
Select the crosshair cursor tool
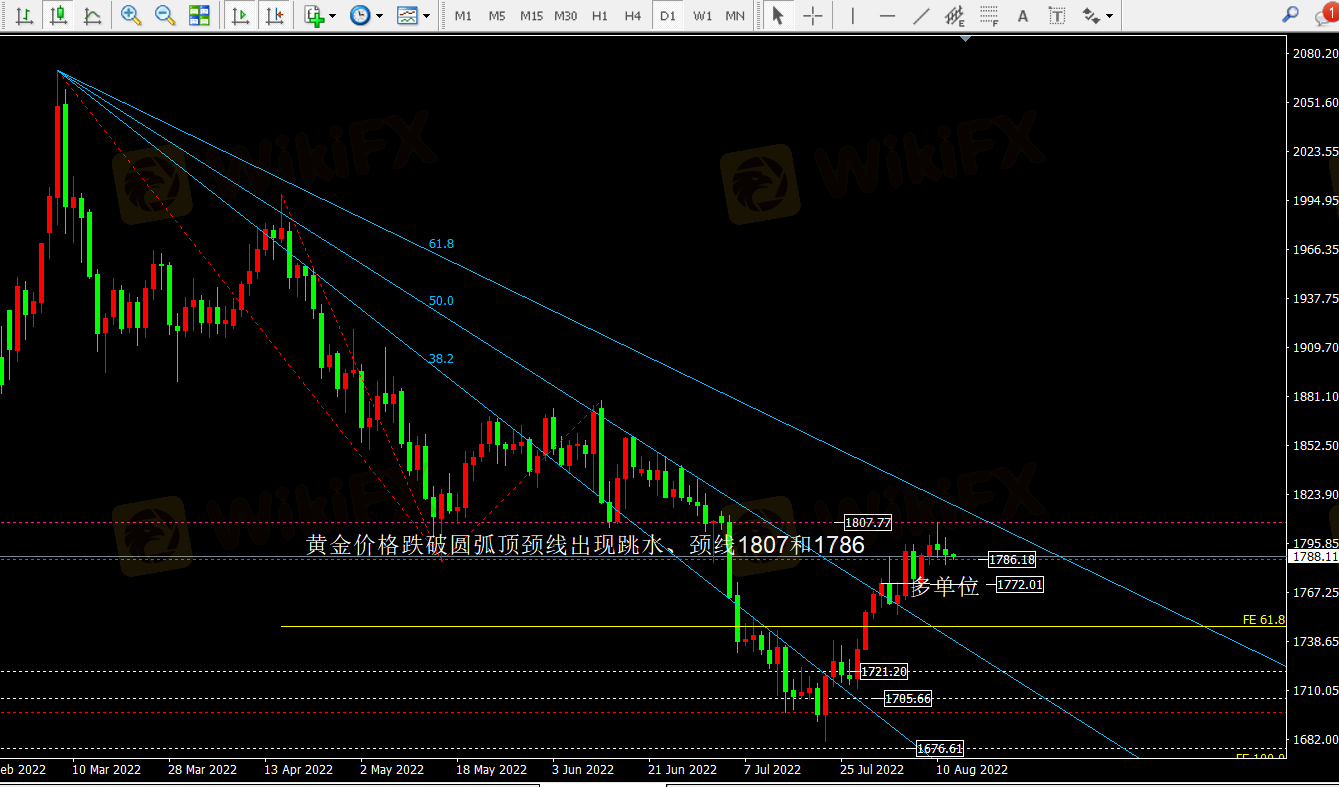click(x=813, y=15)
